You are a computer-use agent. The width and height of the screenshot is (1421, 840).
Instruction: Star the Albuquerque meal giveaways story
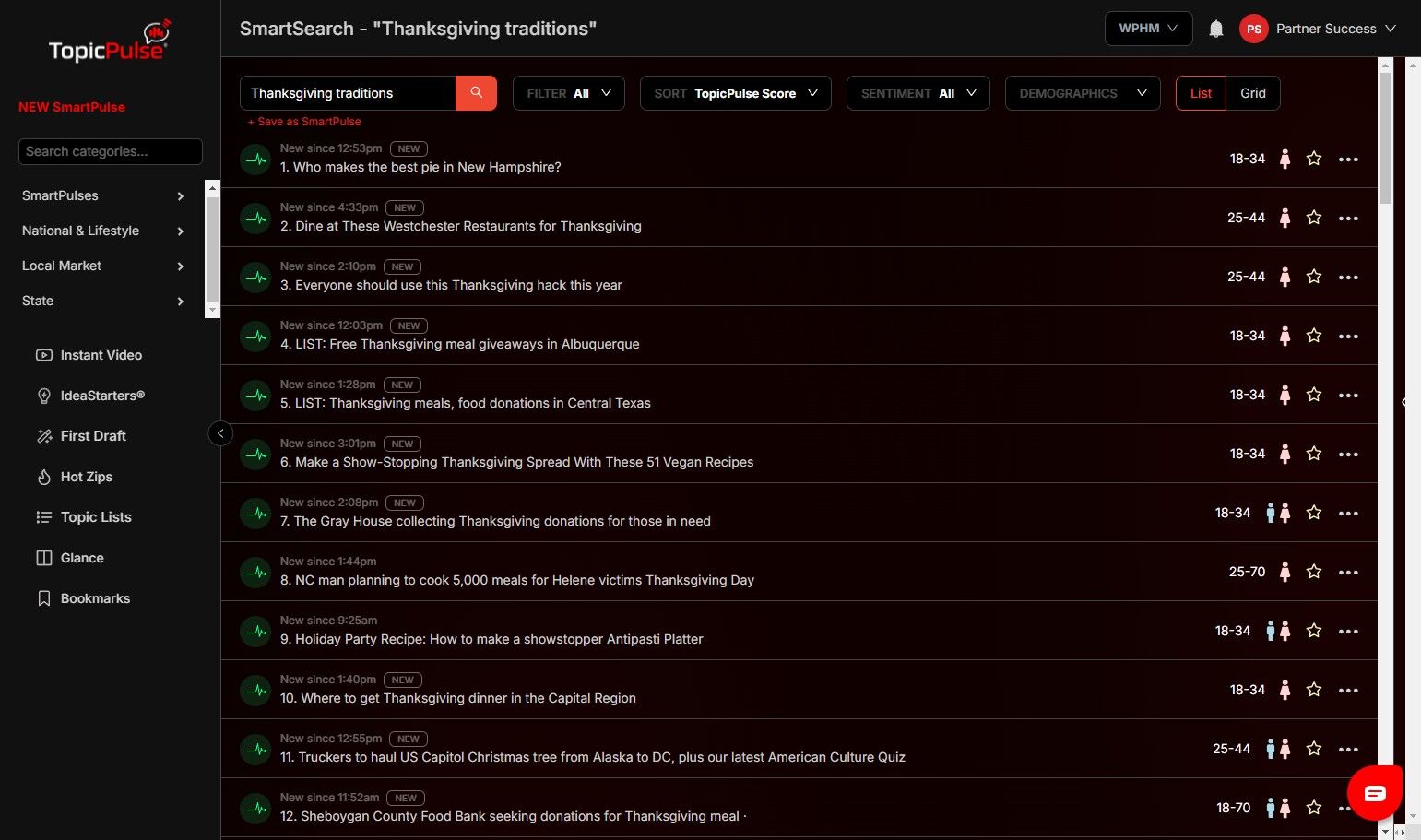click(1314, 336)
